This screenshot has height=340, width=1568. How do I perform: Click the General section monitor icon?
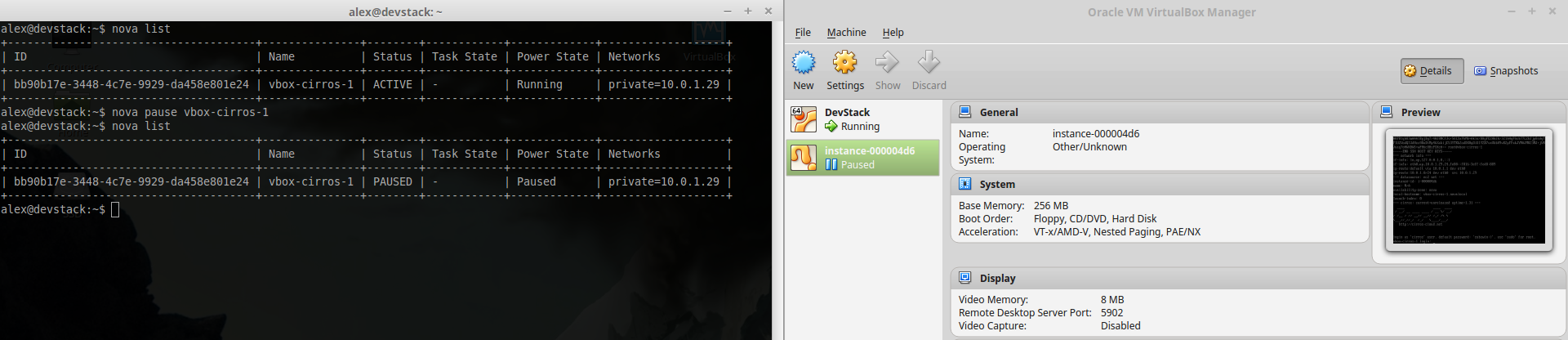tap(964, 112)
